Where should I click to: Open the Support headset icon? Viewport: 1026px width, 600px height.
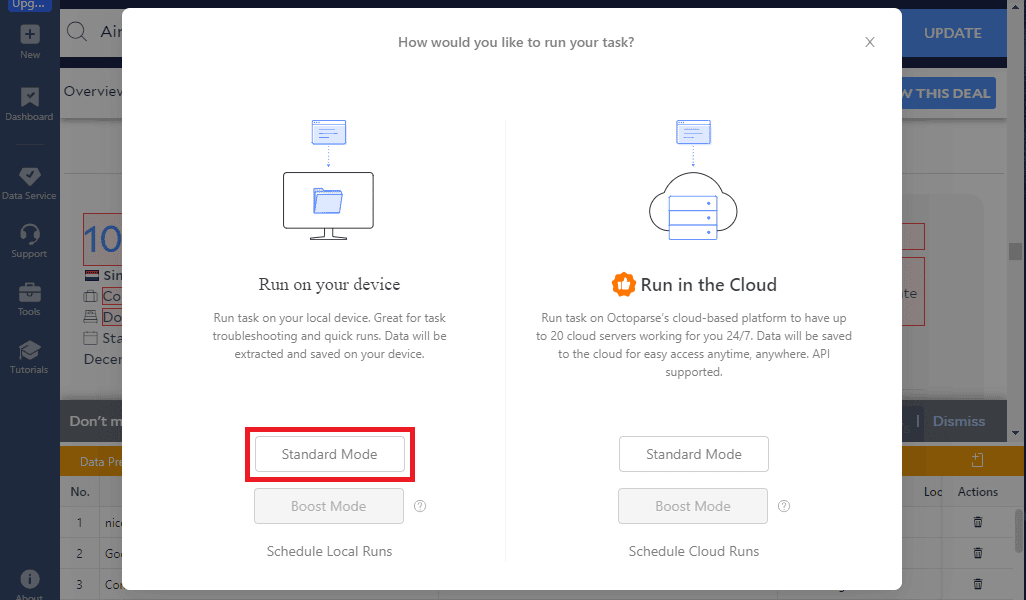coord(29,234)
